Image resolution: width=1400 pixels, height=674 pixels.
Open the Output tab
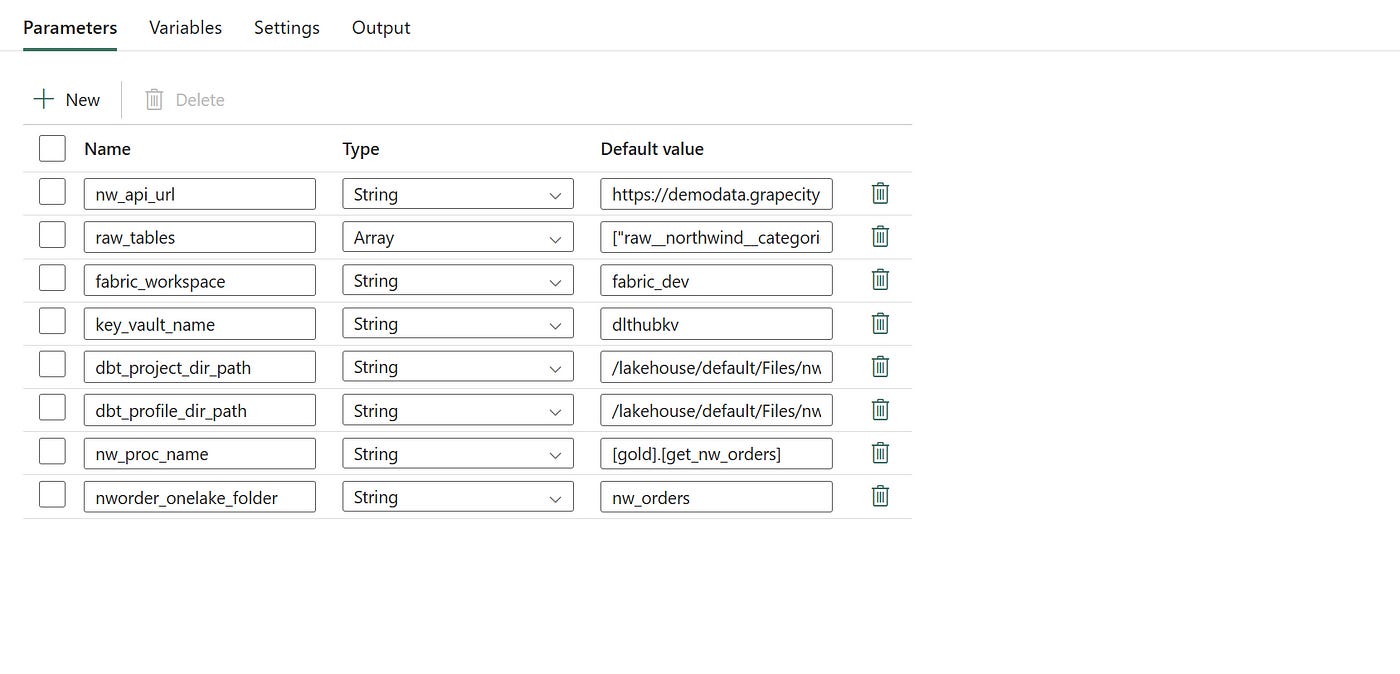[x=381, y=28]
